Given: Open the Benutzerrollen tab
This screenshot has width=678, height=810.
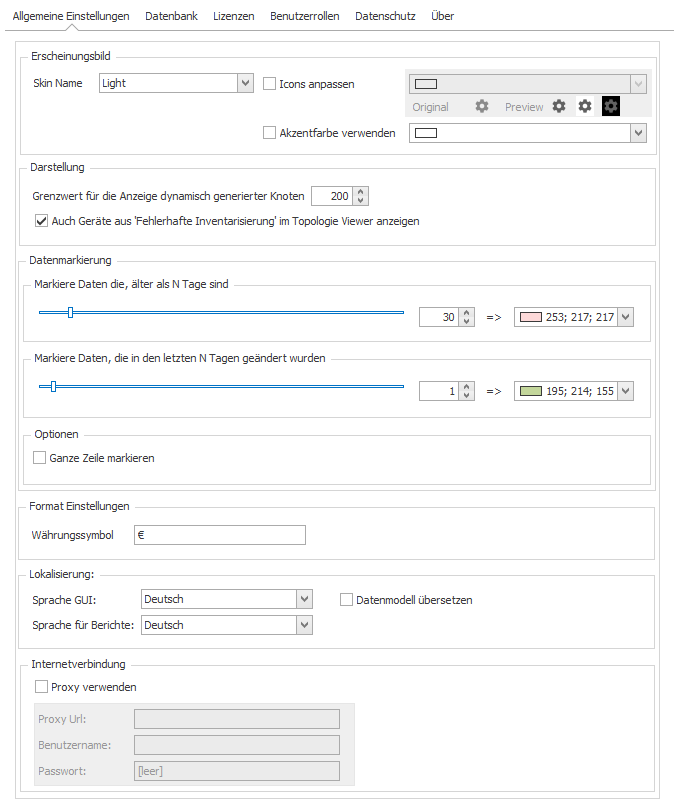Looking at the screenshot, I should (304, 16).
